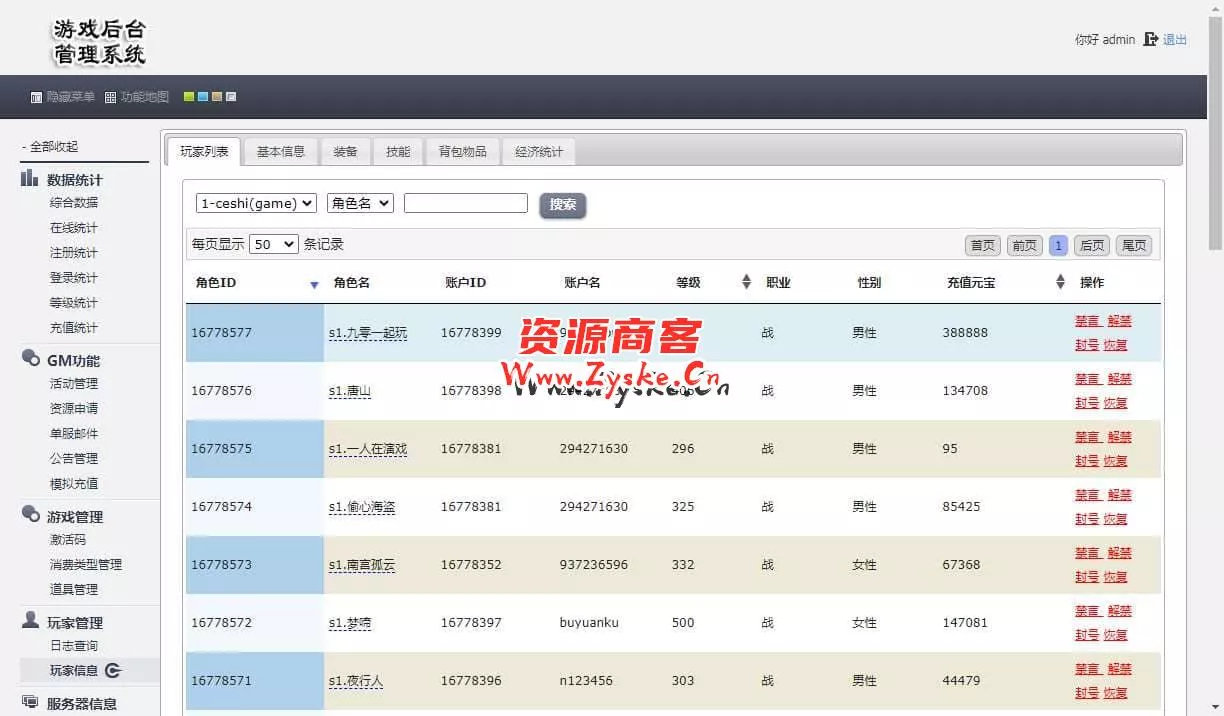The width and height of the screenshot is (1224, 716).
Task: Open 登录统计 in the sidebar
Action: coord(74,278)
